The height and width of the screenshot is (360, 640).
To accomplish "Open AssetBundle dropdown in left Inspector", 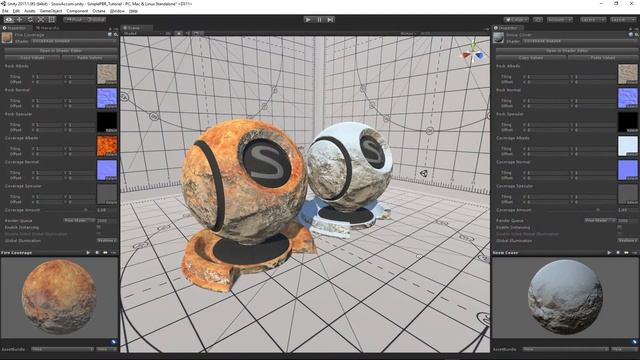I will [x=62, y=349].
